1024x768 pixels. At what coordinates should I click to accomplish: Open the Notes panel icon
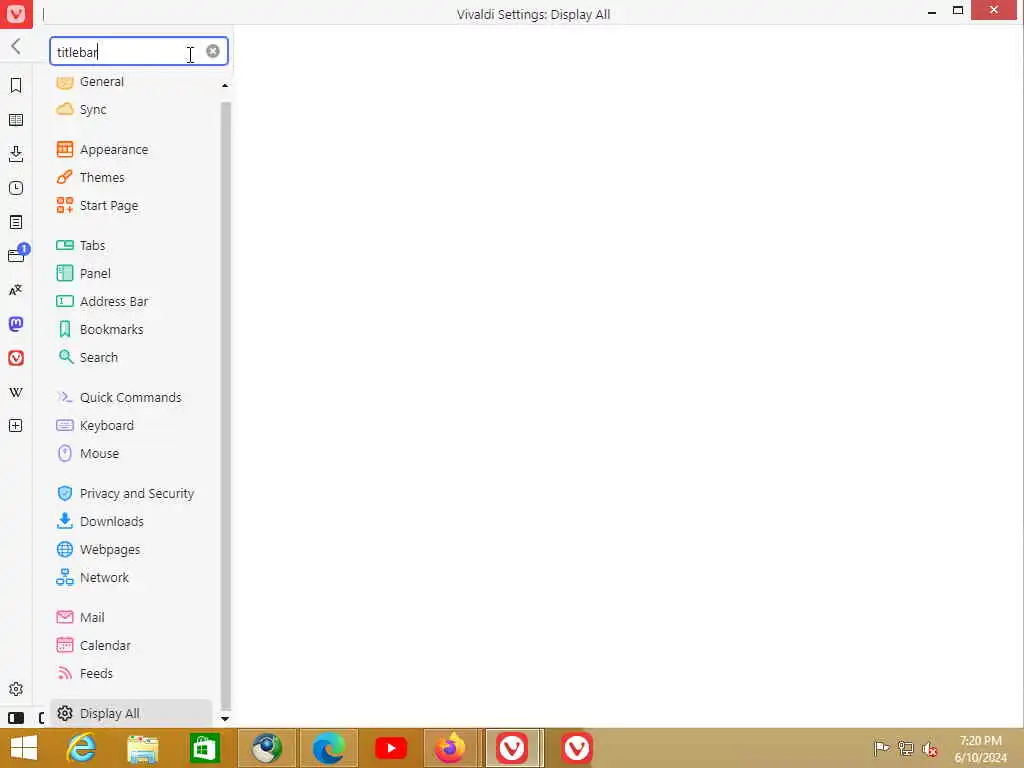pyautogui.click(x=16, y=222)
